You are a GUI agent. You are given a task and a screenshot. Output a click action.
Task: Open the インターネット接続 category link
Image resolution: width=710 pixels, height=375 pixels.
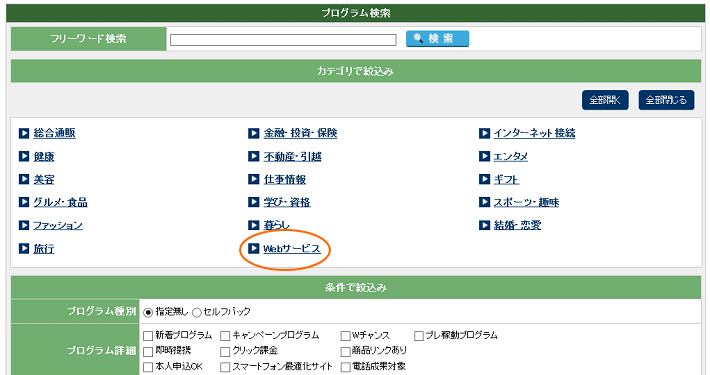(534, 133)
